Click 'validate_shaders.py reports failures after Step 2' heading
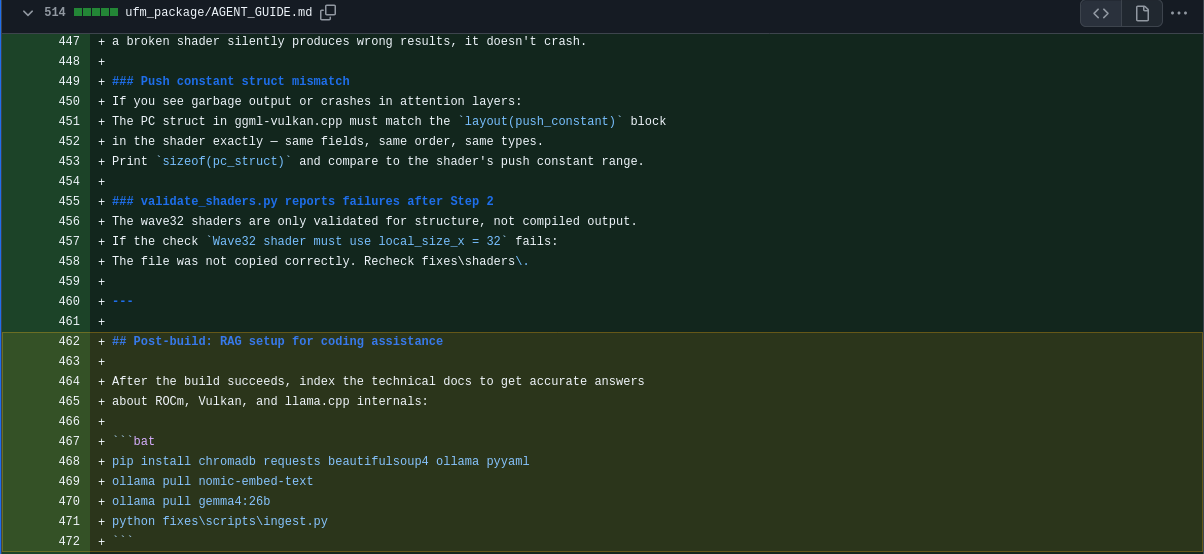Viewport: 1204px width, 554px height. pyautogui.click(x=303, y=202)
